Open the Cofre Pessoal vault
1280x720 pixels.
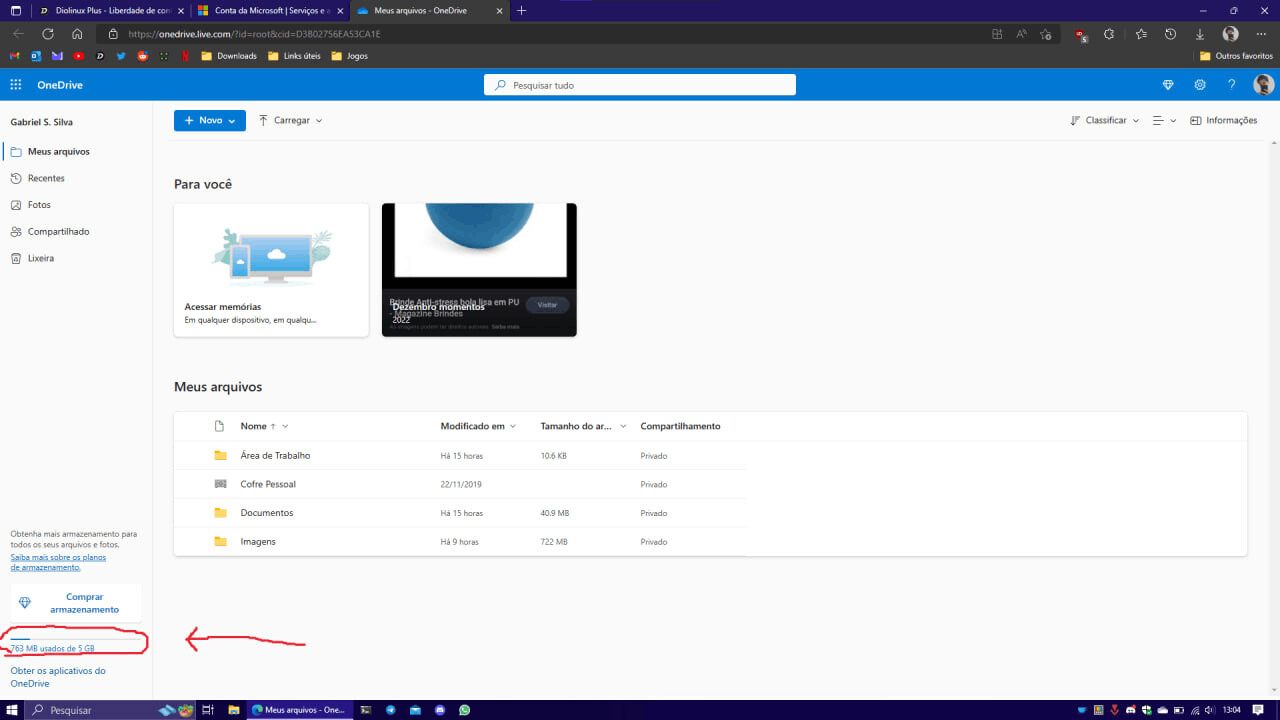point(268,484)
